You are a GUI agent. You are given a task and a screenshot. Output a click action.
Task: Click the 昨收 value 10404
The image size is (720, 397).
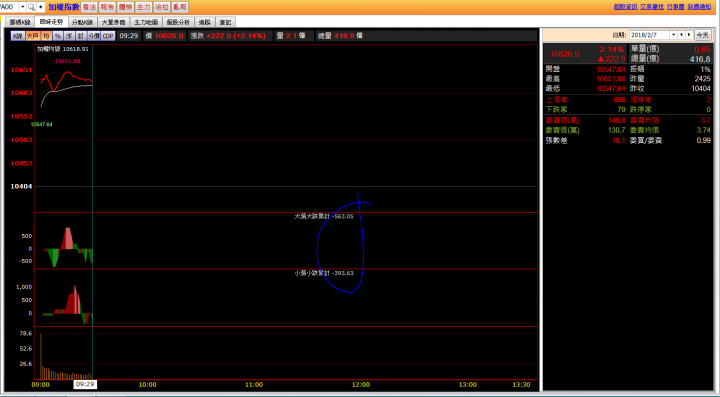(701, 89)
